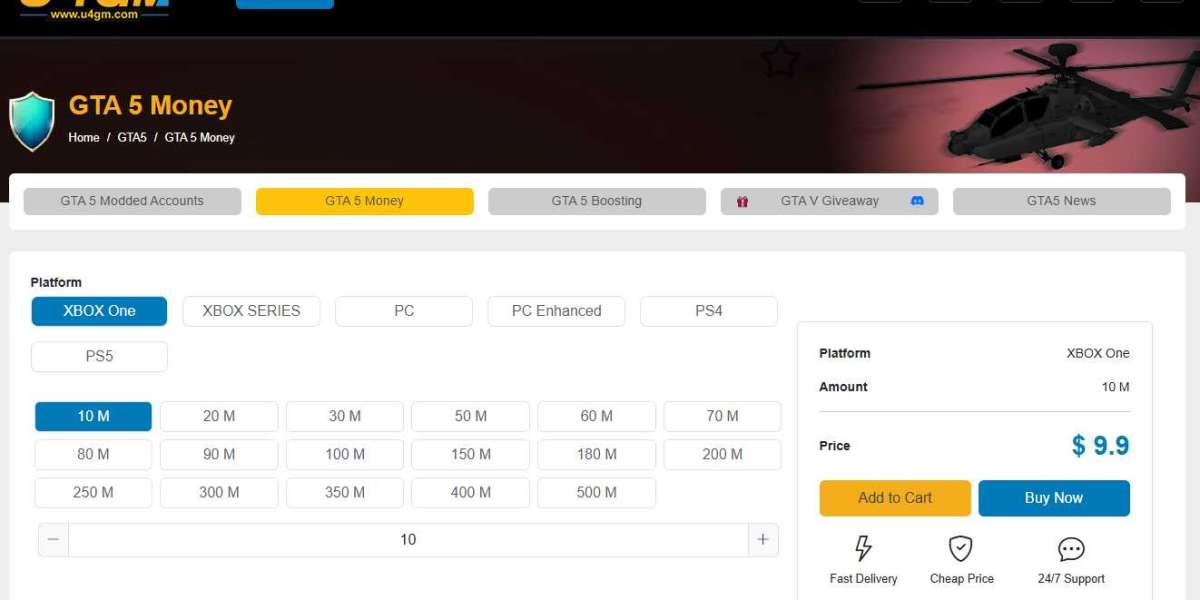Select the PS5 platform option
The image size is (1200, 600).
99,356
